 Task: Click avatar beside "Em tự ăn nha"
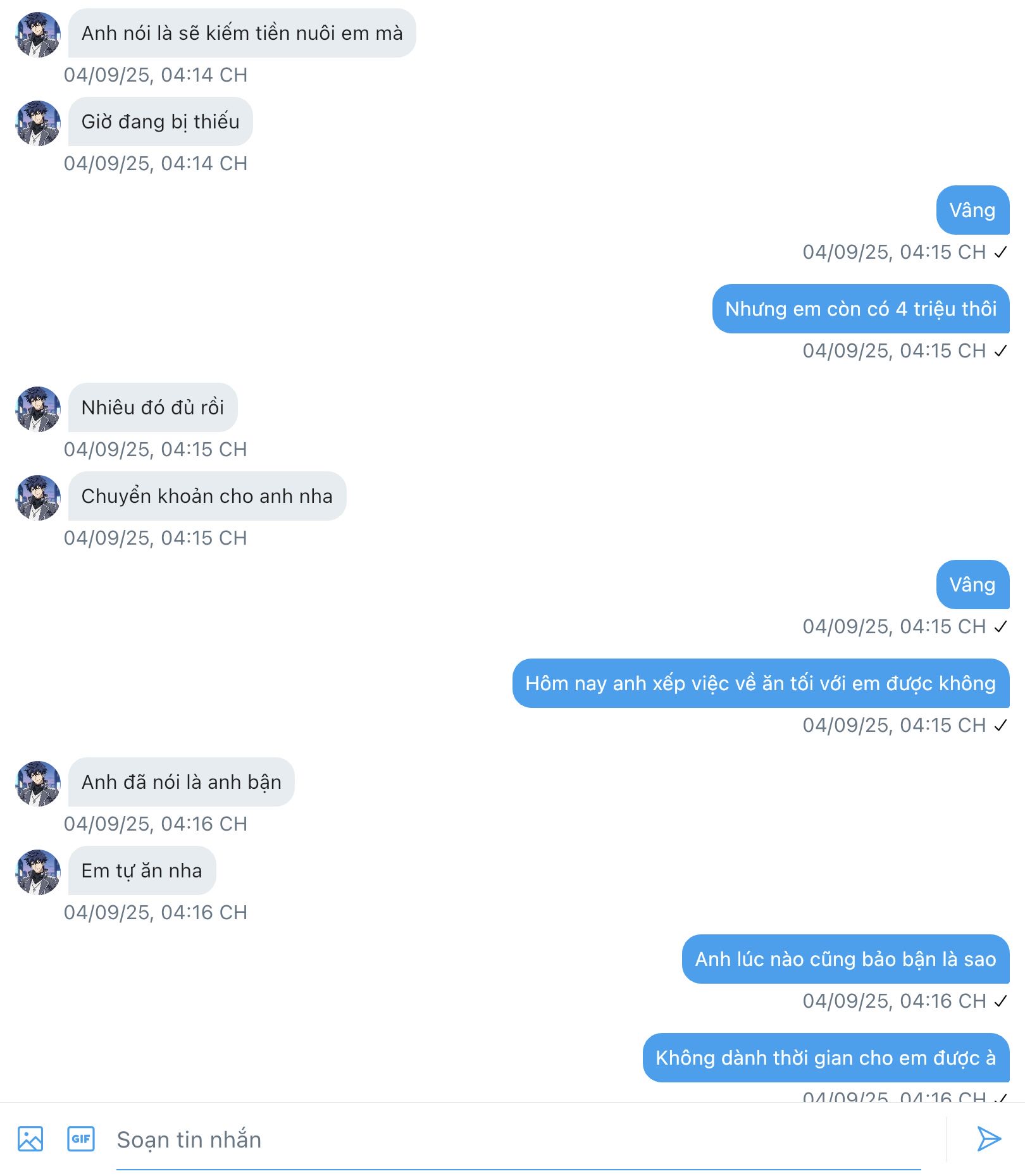(x=38, y=872)
